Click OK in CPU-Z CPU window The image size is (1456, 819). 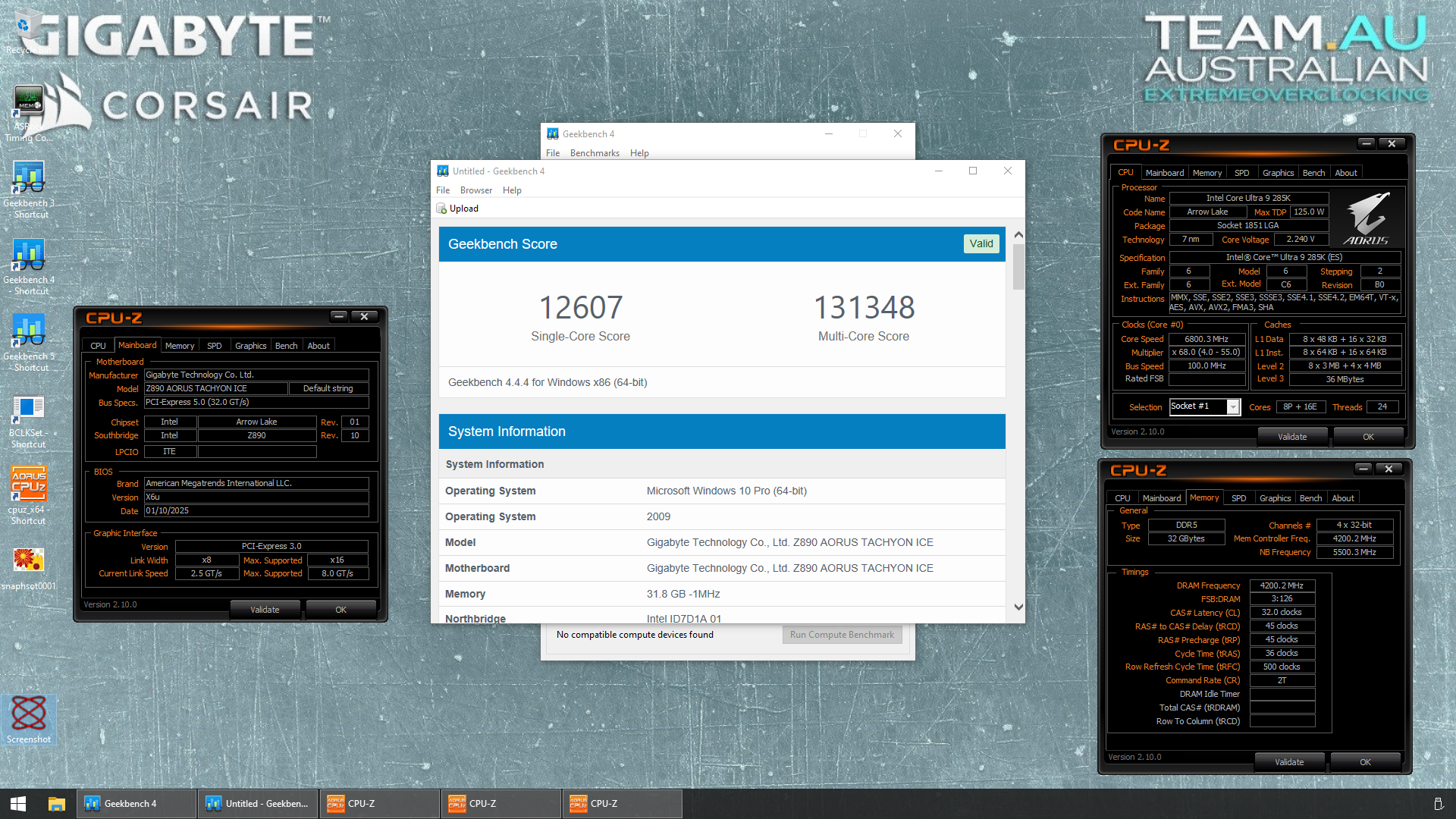pyautogui.click(x=1368, y=437)
